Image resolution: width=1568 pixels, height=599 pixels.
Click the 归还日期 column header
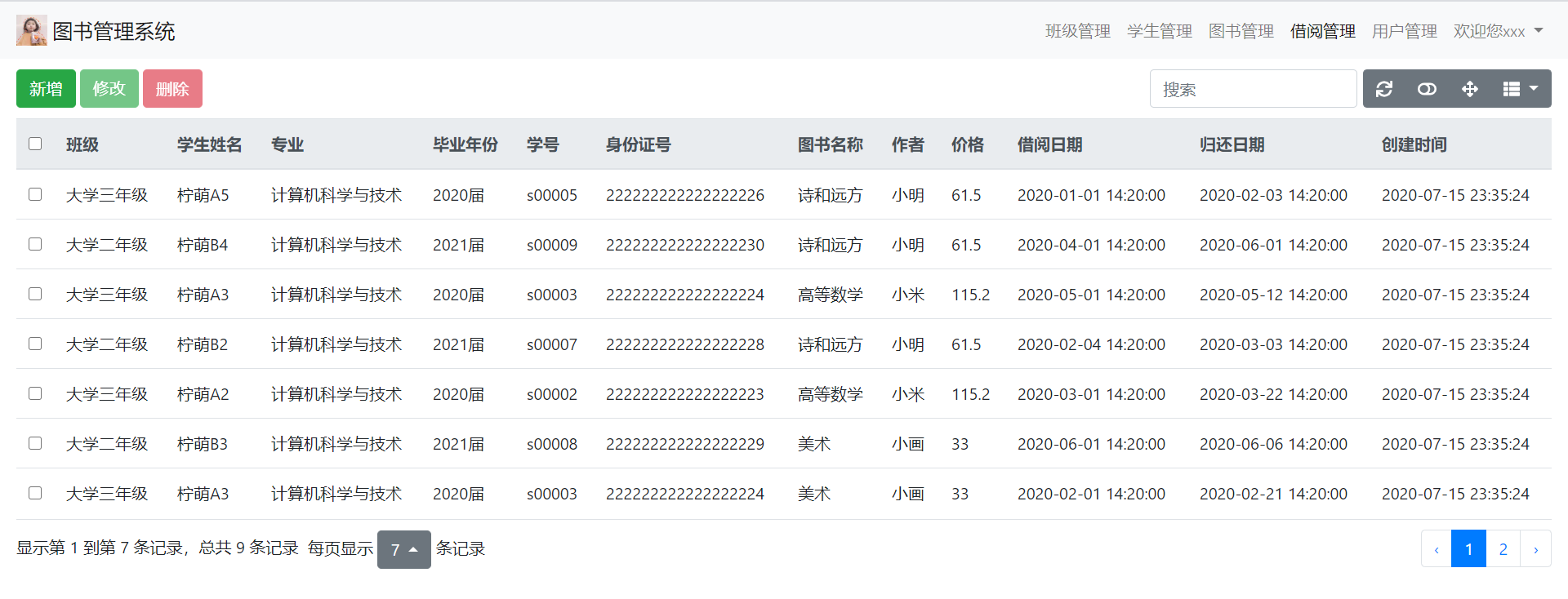tap(1232, 144)
